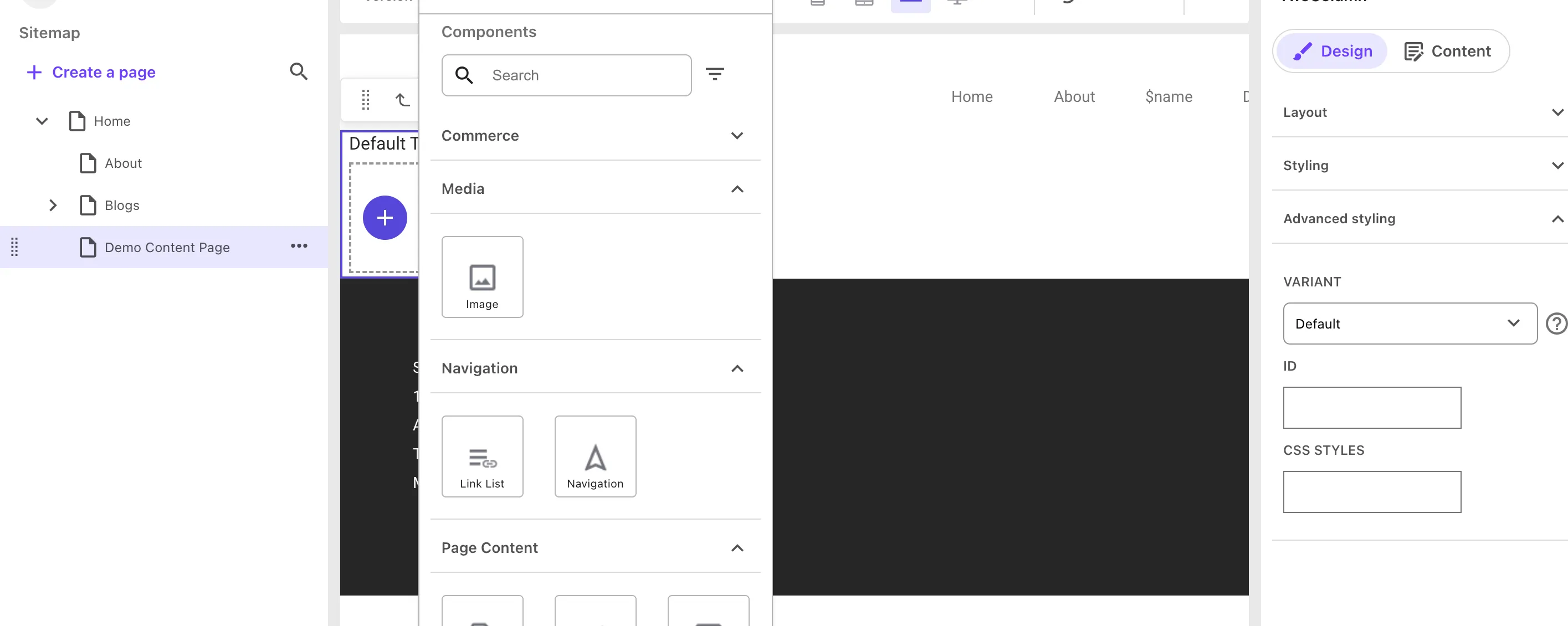
Task: Expand the Blogs tree node chevron
Action: tap(53, 205)
